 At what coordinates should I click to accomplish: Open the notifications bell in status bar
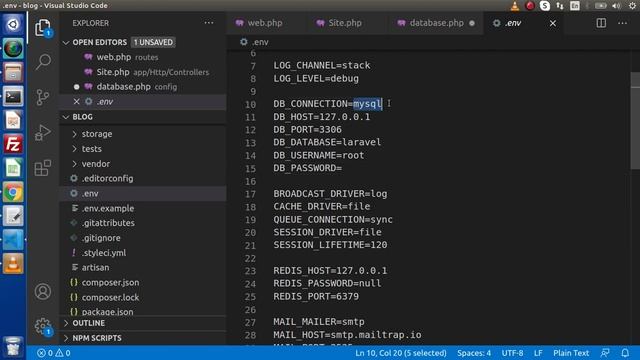coord(625,353)
